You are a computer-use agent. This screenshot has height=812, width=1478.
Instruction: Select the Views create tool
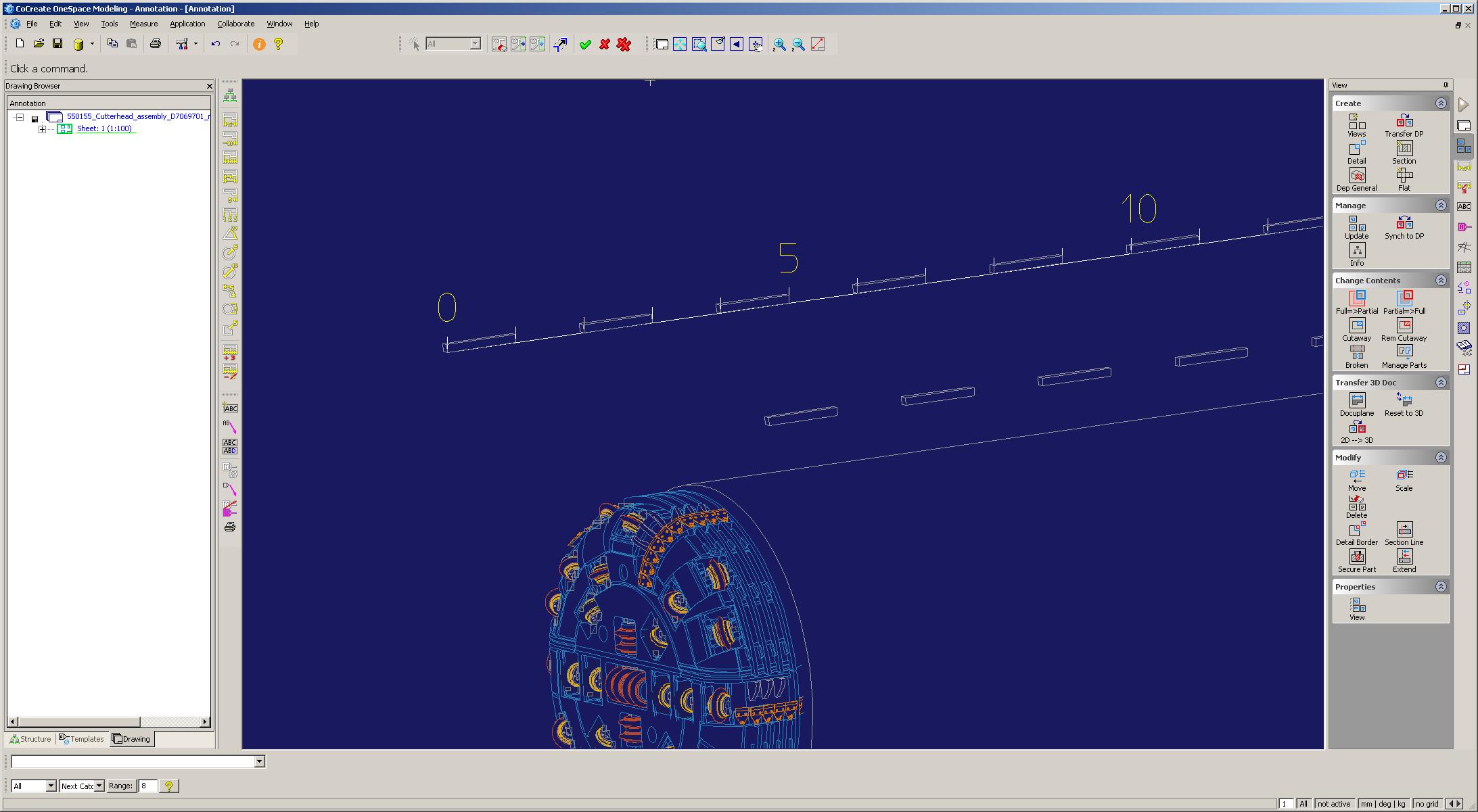1357,126
